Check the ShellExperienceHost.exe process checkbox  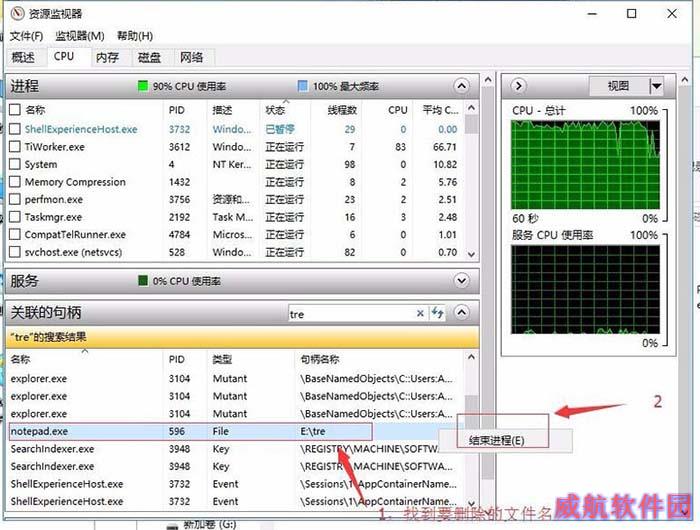pyautogui.click(x=15, y=129)
